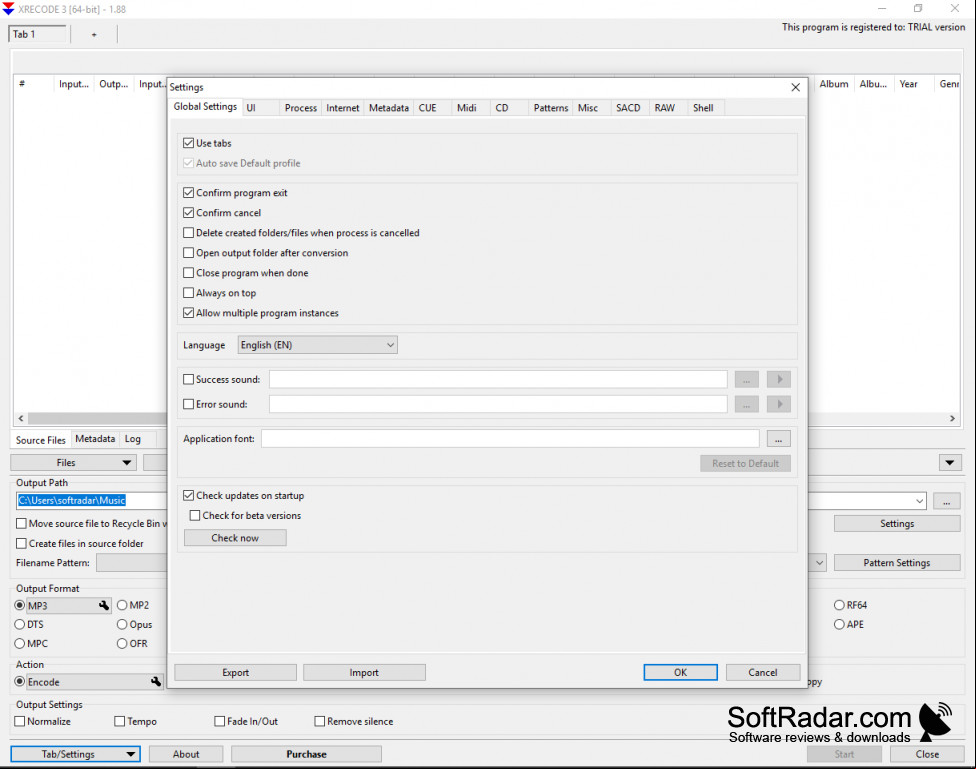Confirm settings with OK
Image resolution: width=976 pixels, height=769 pixels.
(x=680, y=672)
